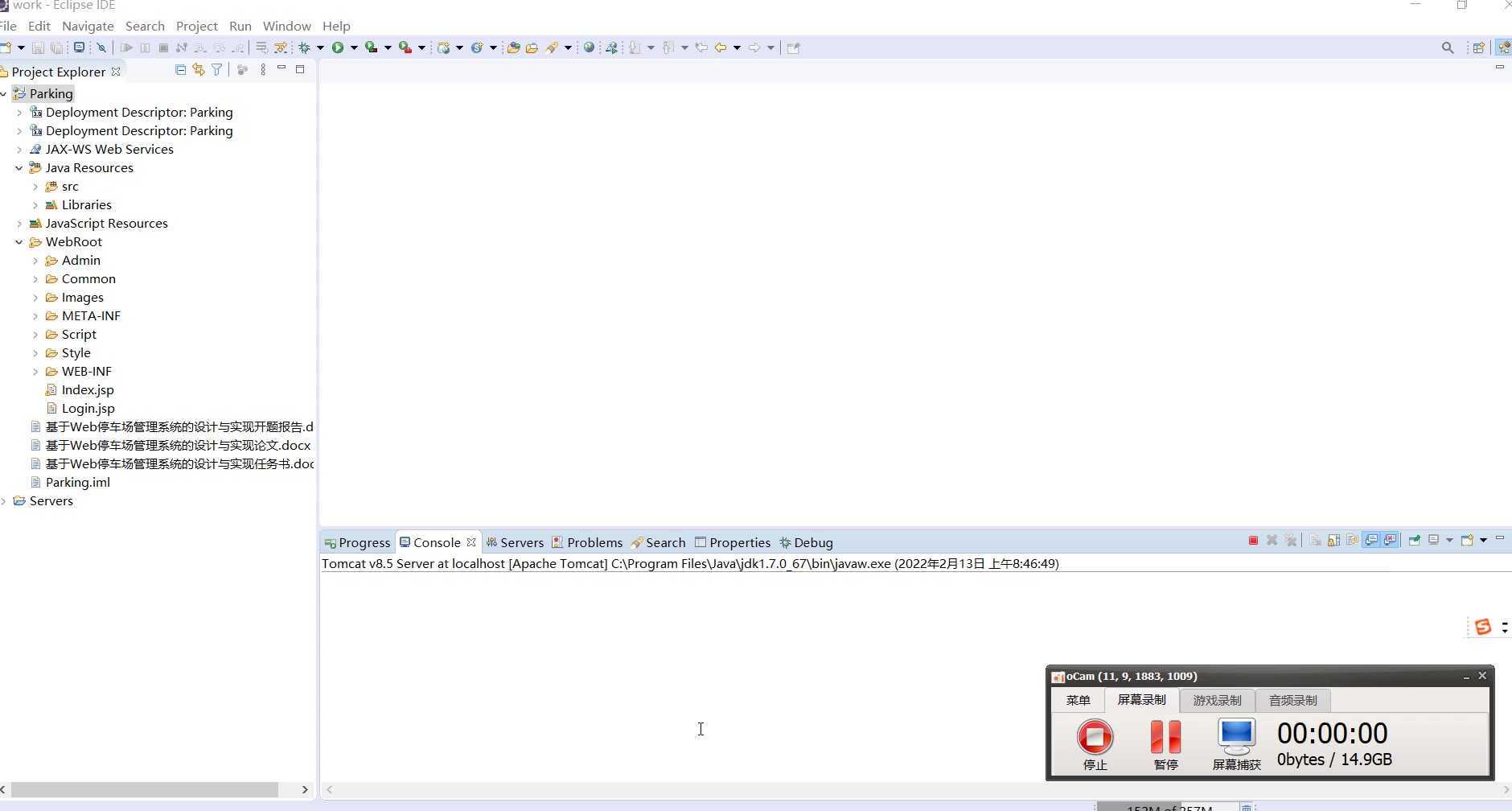Pause recording in oCam (暂停)
Viewport: 1512px width, 811px height.
click(x=1165, y=744)
